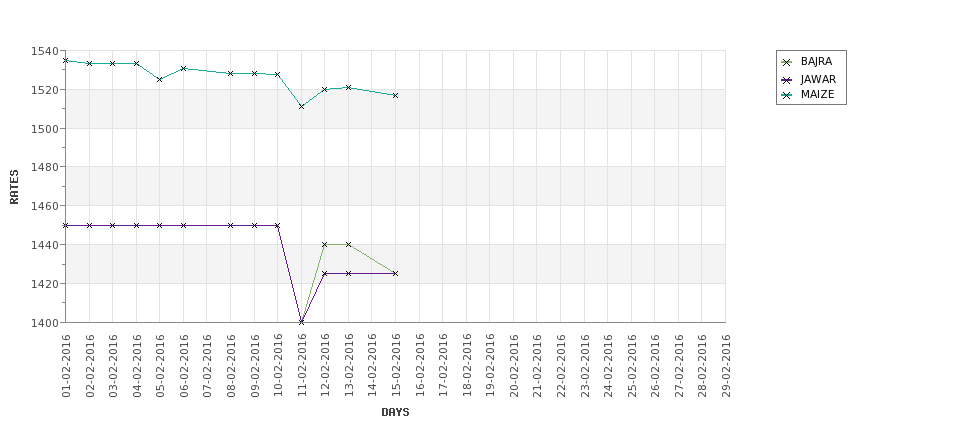Viewport: 975px width, 429px height.
Task: Click the JAWAR legend marker icon
Action: [787, 80]
